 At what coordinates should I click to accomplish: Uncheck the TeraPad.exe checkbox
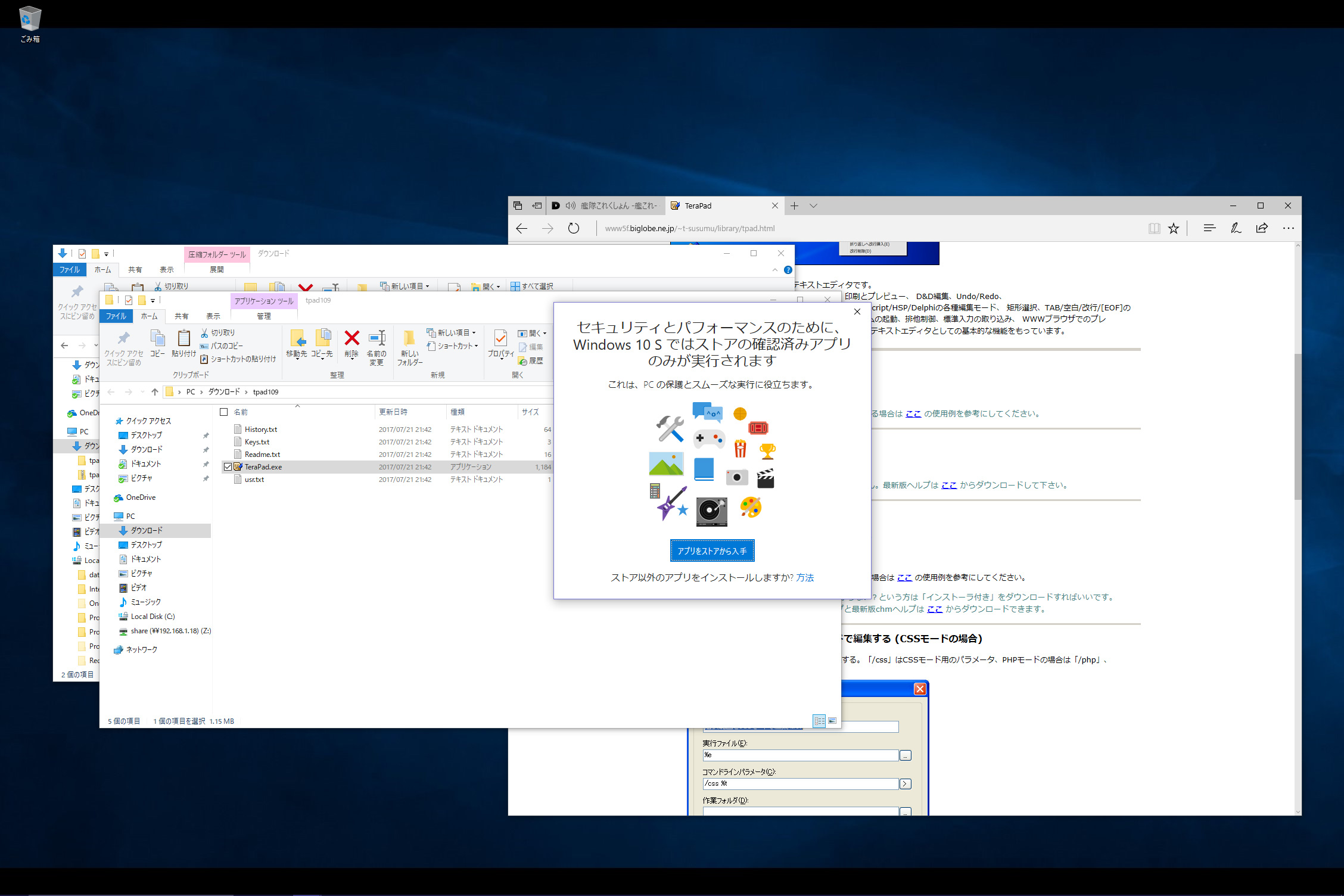click(x=228, y=467)
